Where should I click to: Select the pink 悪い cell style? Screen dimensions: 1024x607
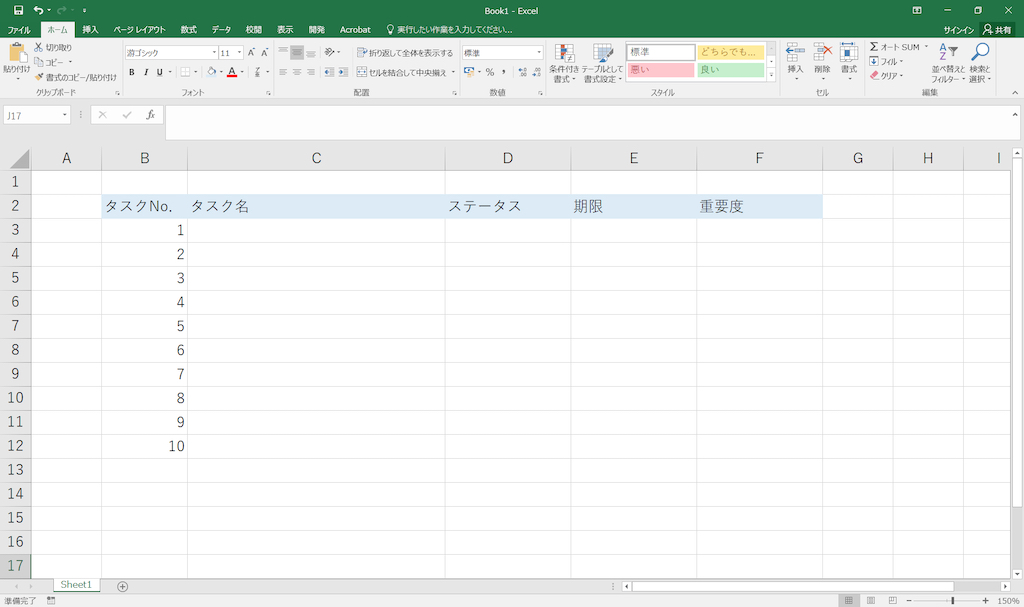click(661, 70)
